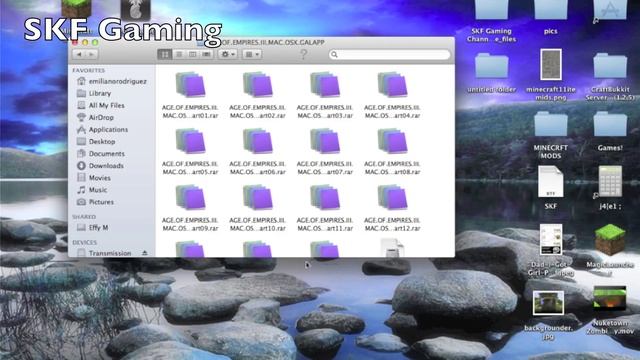Select MINECRFT MODS desktop folder
The width and height of the screenshot is (640, 360).
[x=551, y=124]
